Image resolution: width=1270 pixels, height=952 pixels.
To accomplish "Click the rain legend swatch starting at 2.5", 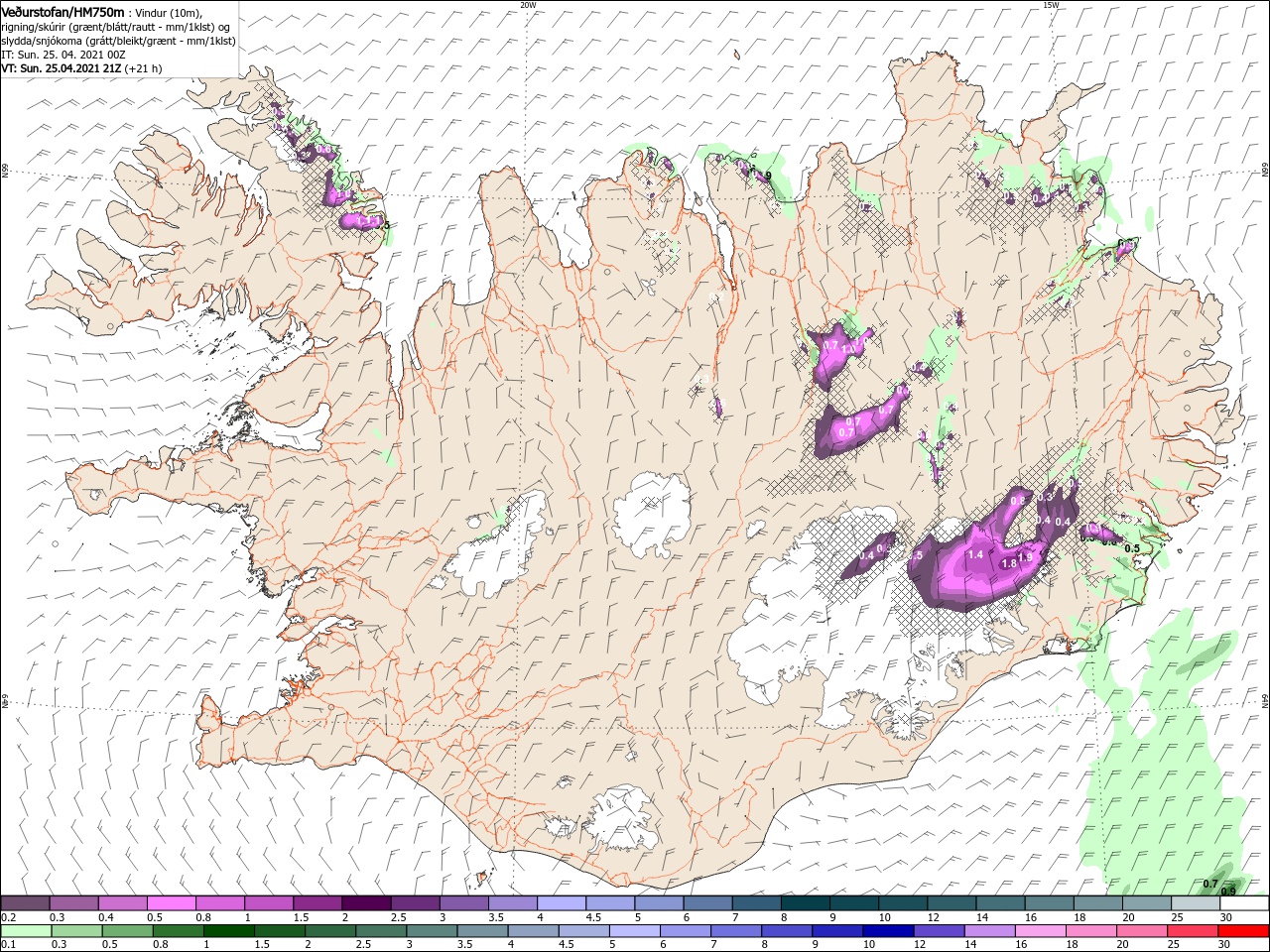I will (381, 931).
